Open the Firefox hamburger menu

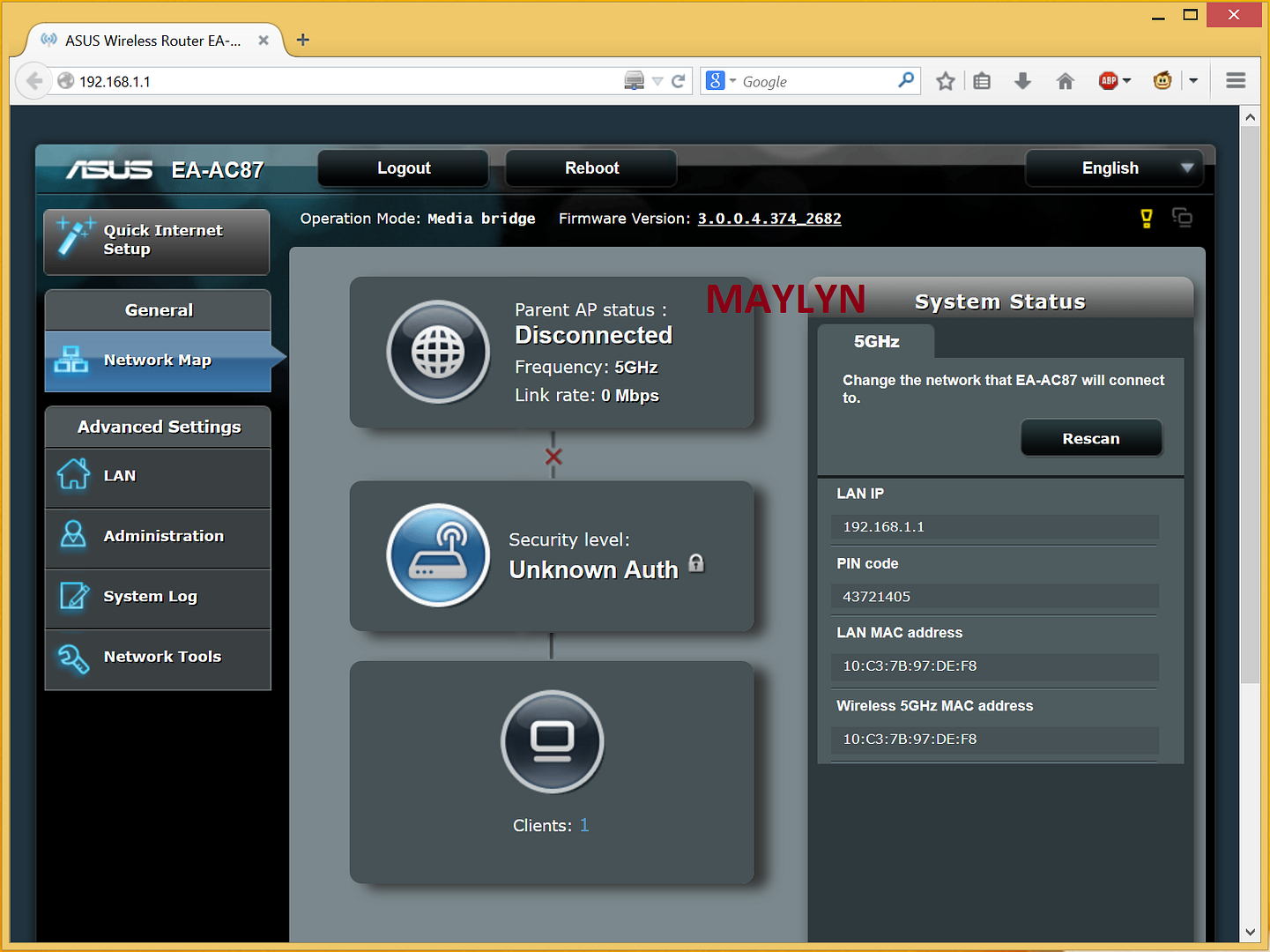(x=1236, y=81)
